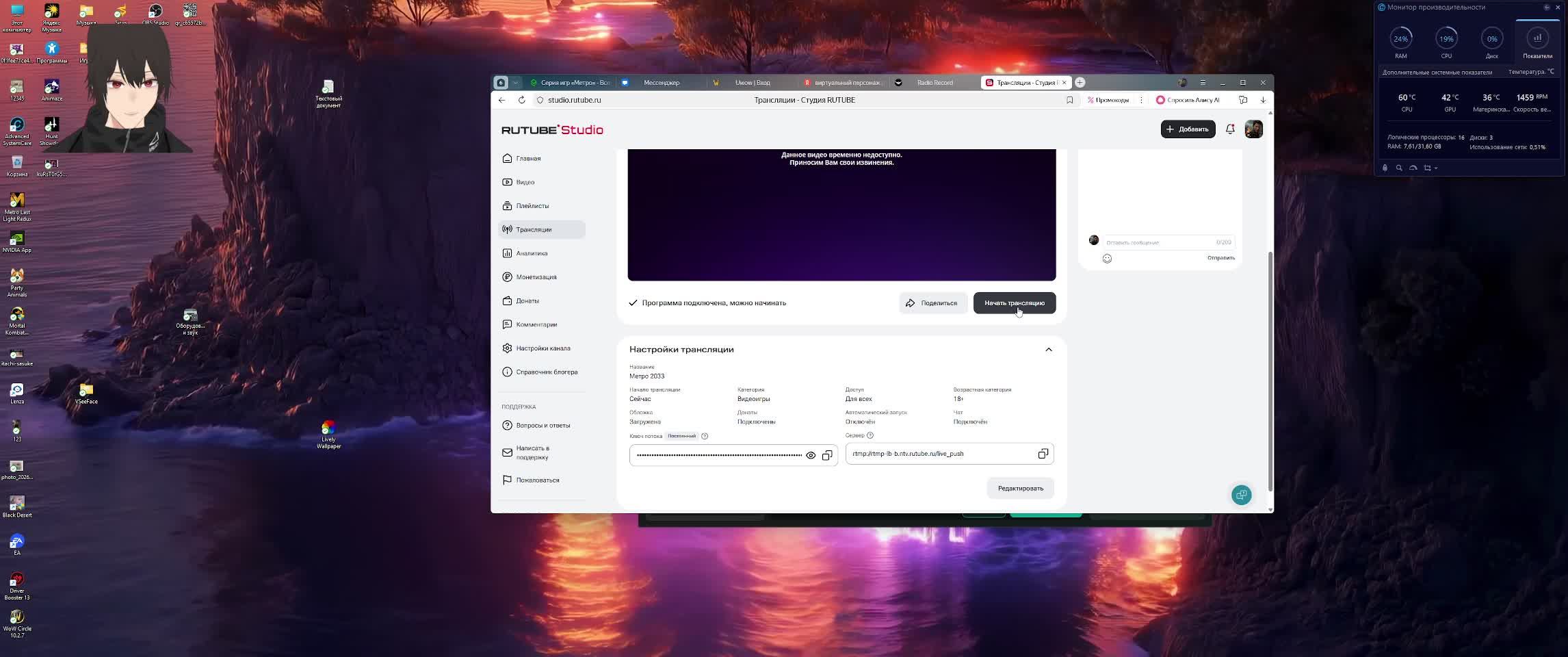Click the Промокоды toolbar button
The width and height of the screenshot is (1568, 657).
pos(1108,100)
